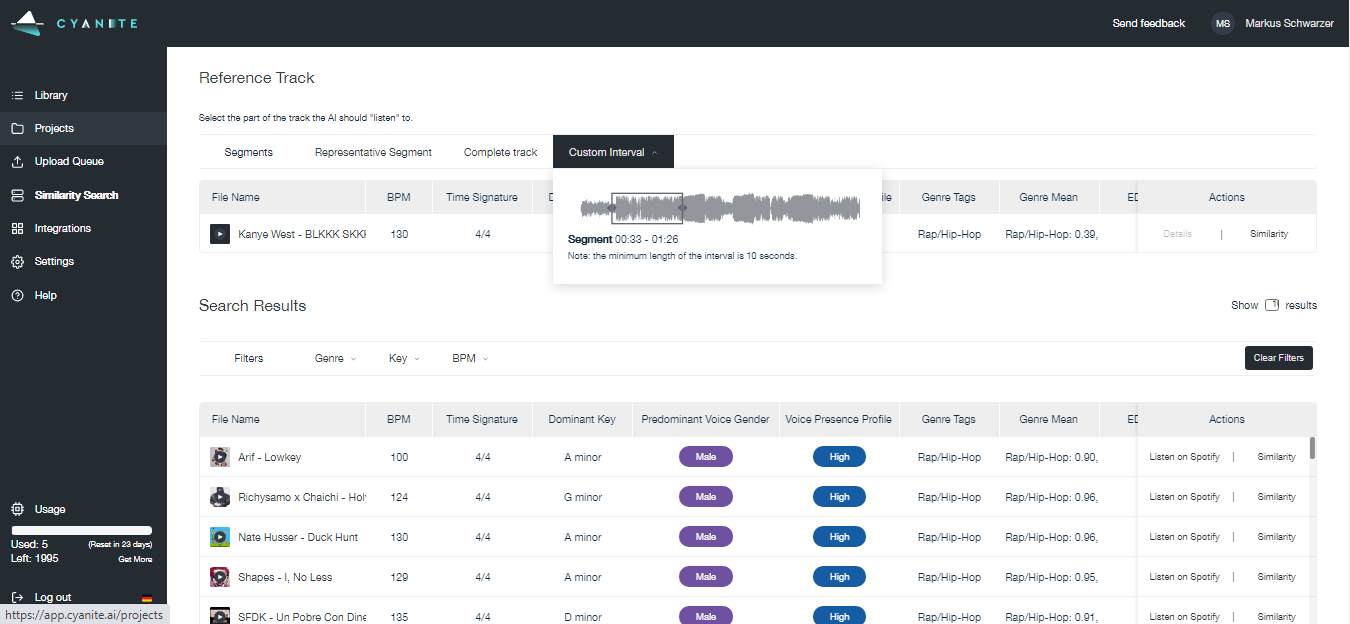This screenshot has height=624, width=1350.
Task: Switch to the Segments tab
Action: (x=248, y=151)
